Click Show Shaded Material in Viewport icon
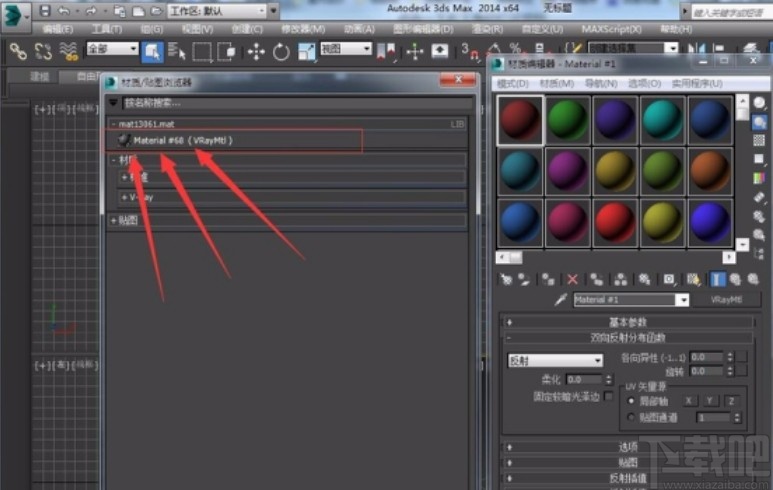 [x=693, y=280]
